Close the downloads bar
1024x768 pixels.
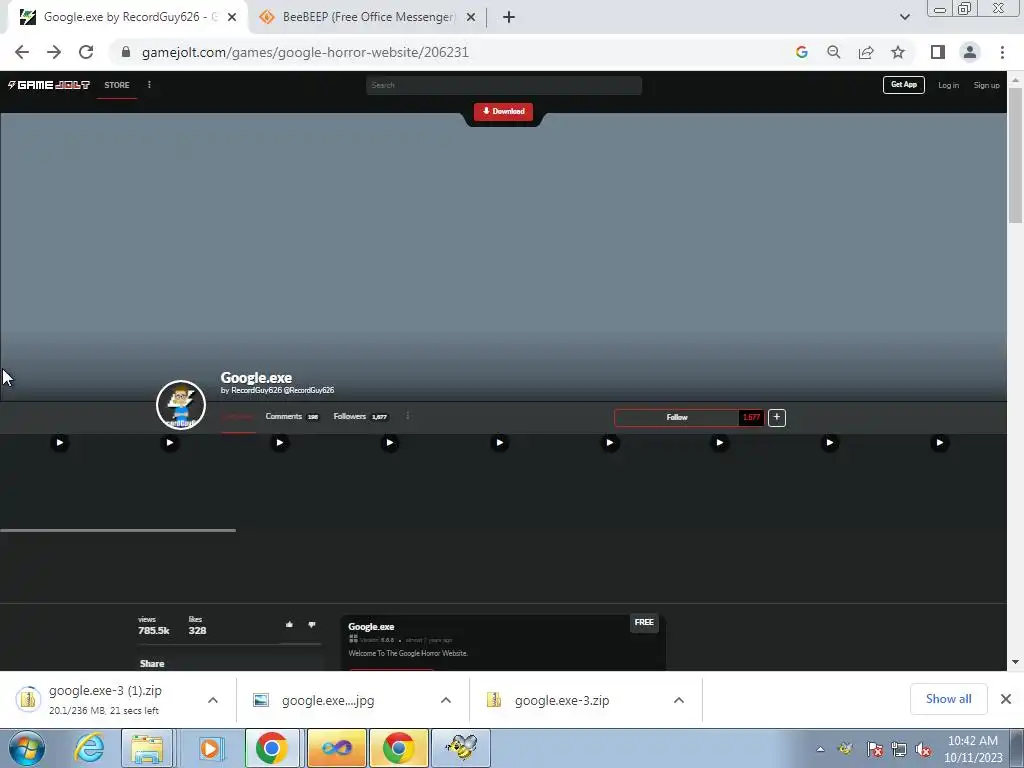[x=1006, y=699]
